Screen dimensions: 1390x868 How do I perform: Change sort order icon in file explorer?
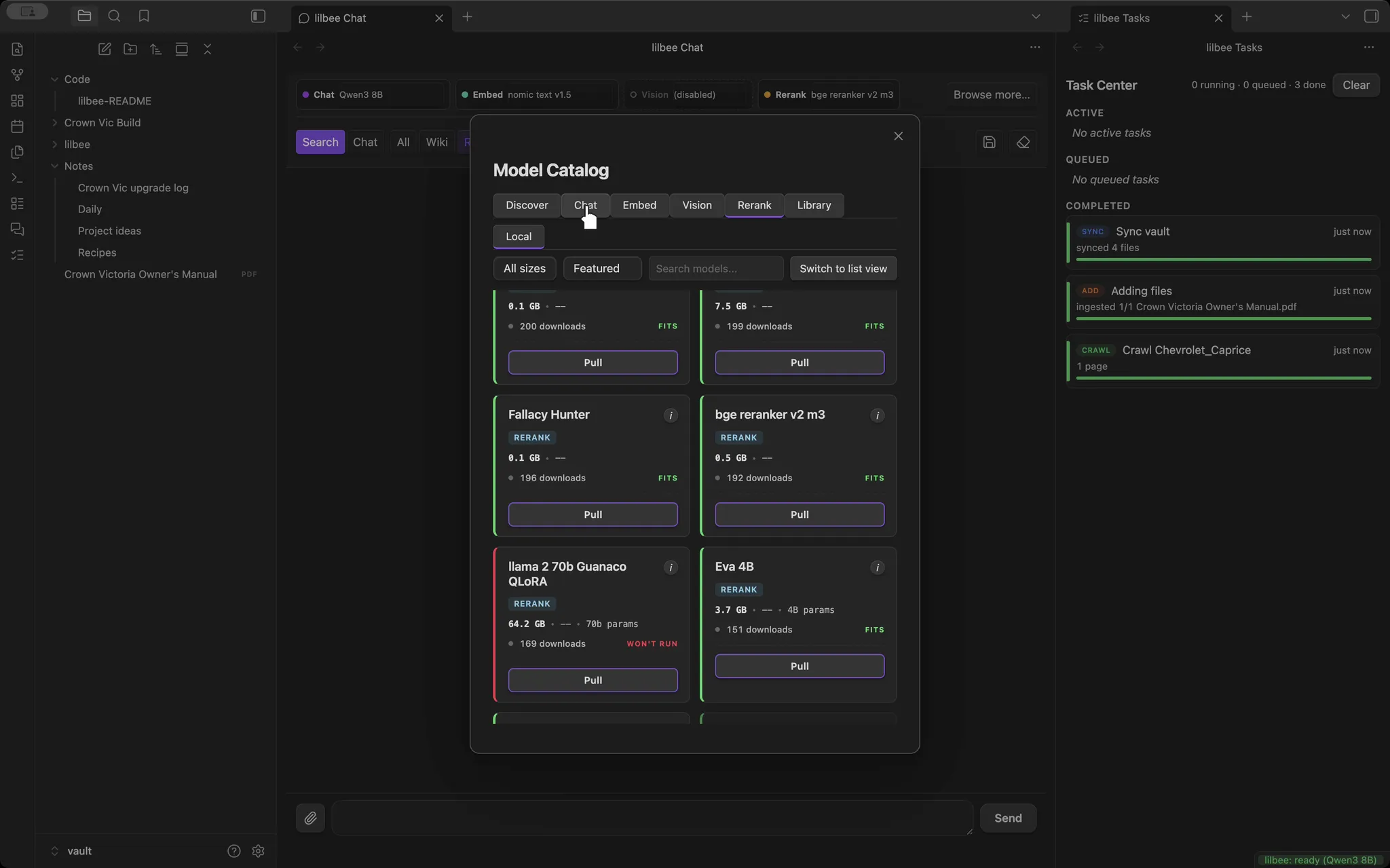156,49
